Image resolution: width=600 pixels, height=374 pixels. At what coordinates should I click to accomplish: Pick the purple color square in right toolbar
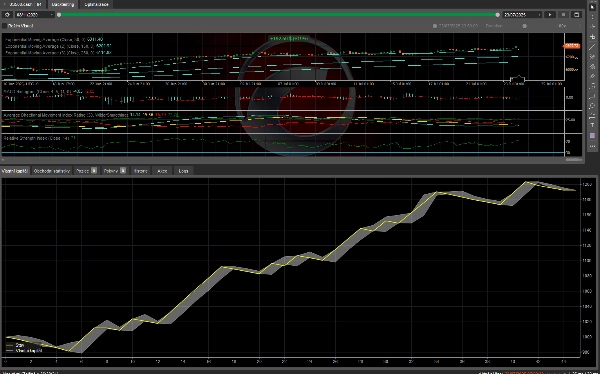click(592, 136)
